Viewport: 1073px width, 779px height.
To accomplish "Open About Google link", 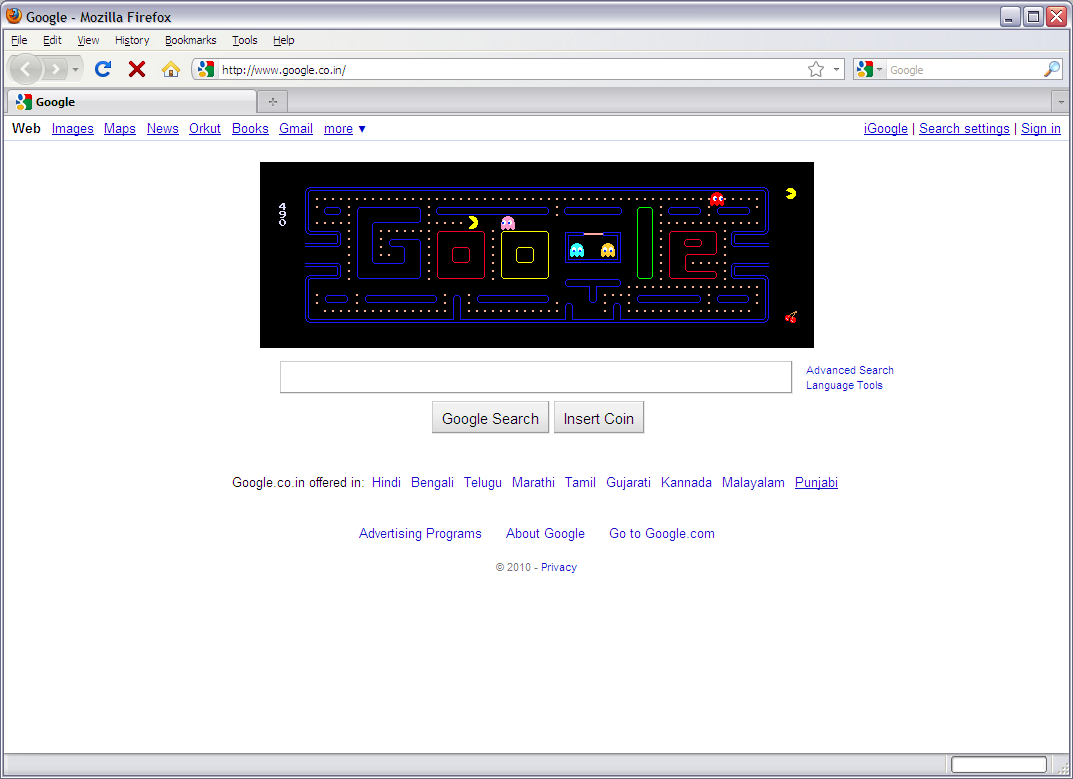I will [x=545, y=533].
